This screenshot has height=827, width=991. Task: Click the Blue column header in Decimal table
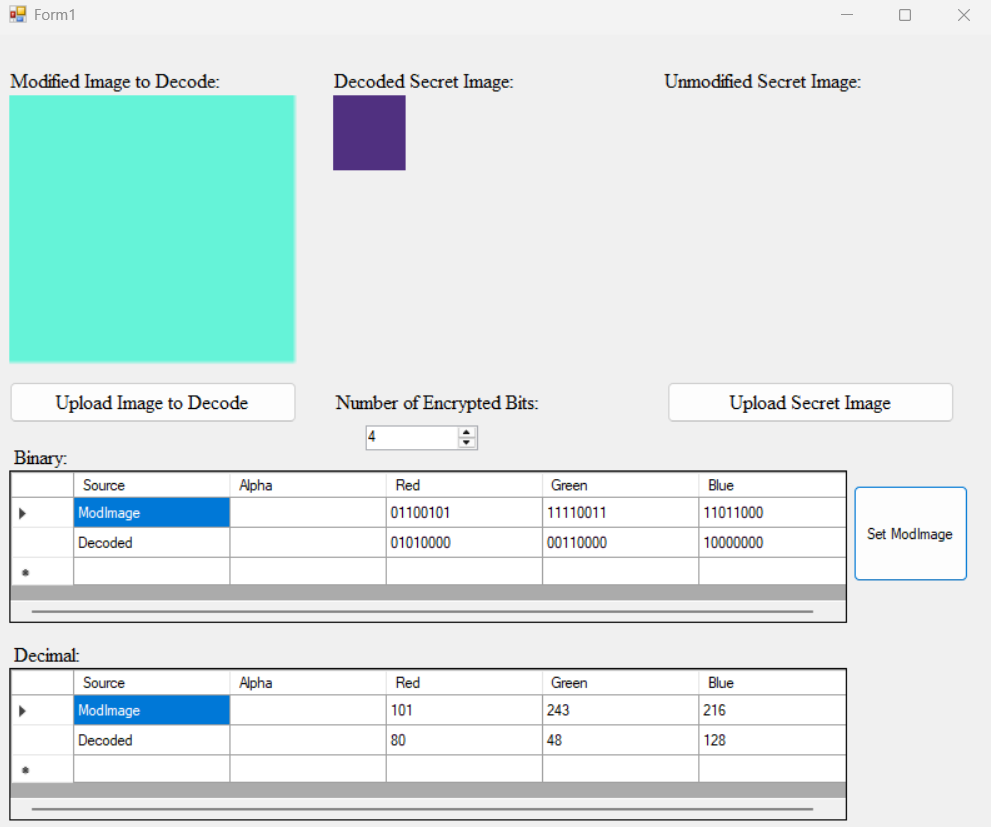click(771, 683)
